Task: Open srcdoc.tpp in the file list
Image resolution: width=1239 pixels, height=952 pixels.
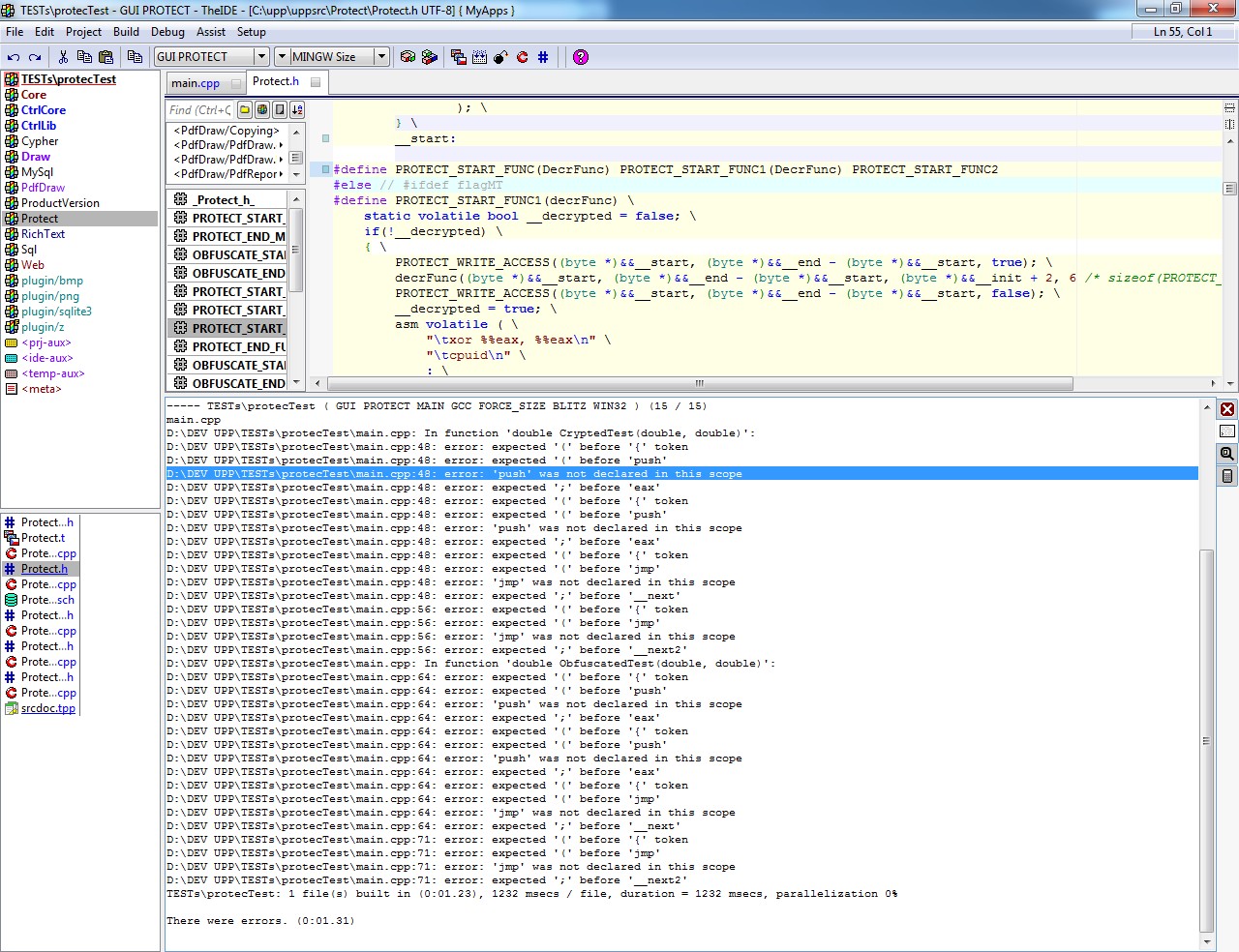Action: coord(47,708)
